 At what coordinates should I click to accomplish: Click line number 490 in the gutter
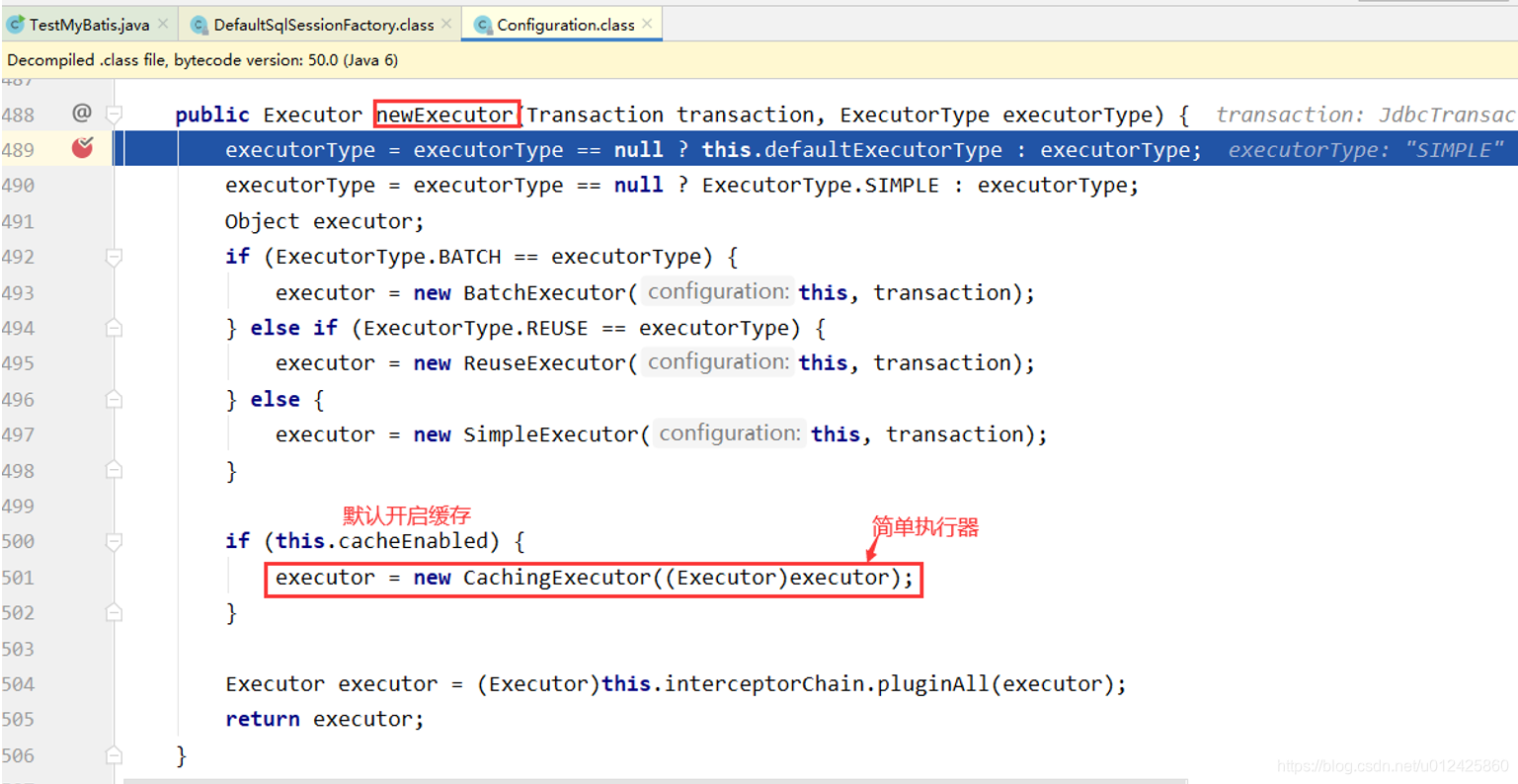point(18,186)
